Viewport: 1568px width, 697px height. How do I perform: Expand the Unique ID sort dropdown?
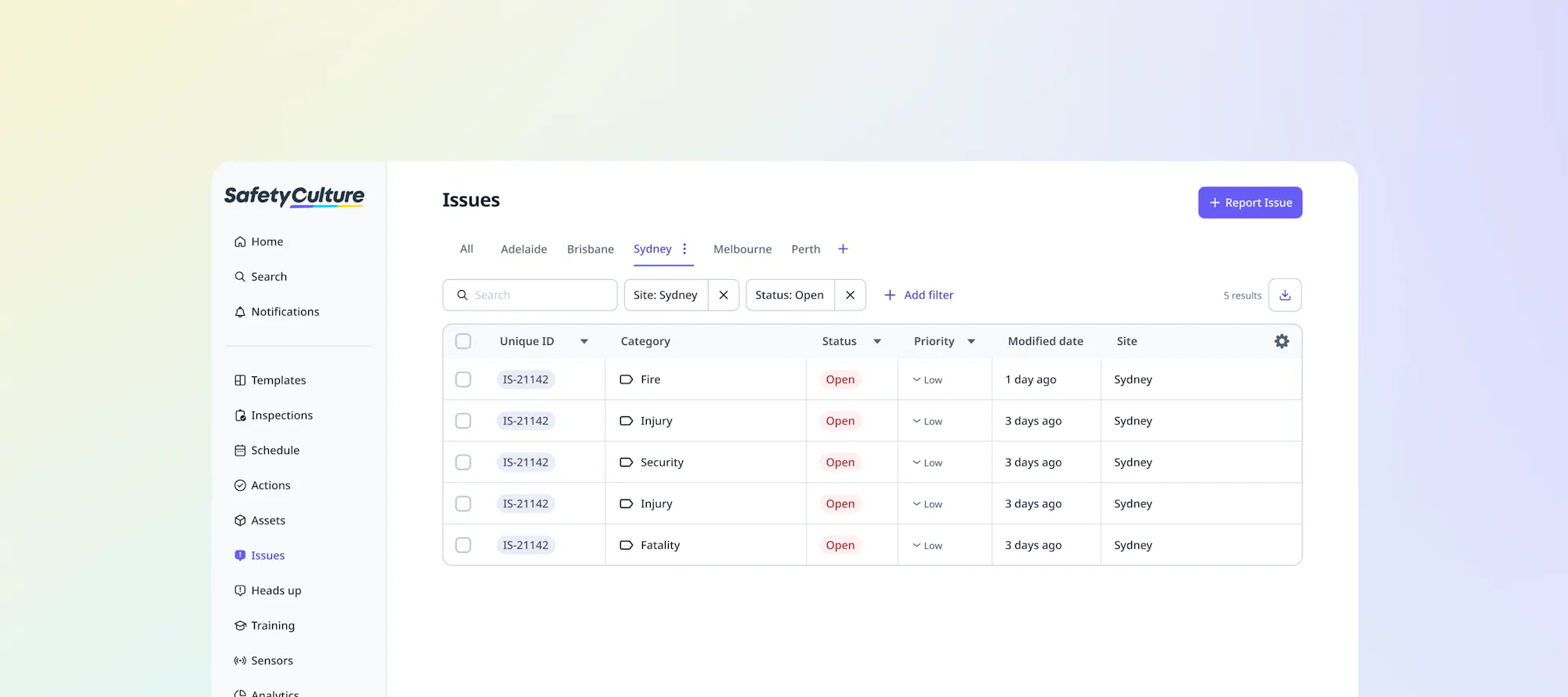point(584,341)
